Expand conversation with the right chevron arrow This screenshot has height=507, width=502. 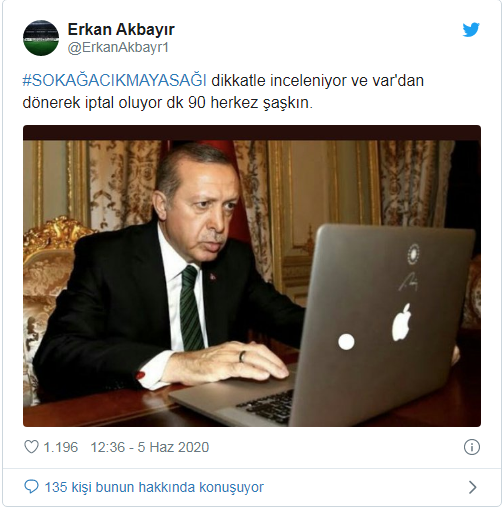pyautogui.click(x=472, y=487)
